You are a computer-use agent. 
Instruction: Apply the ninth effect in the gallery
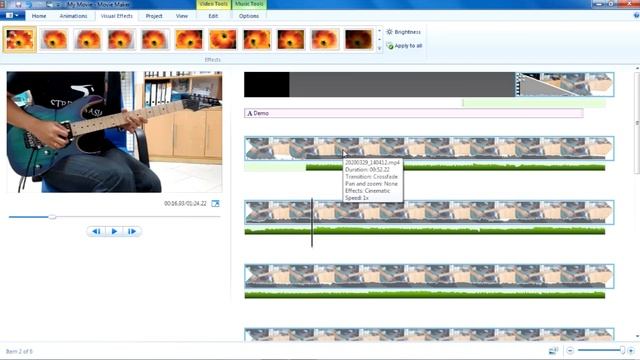point(291,40)
